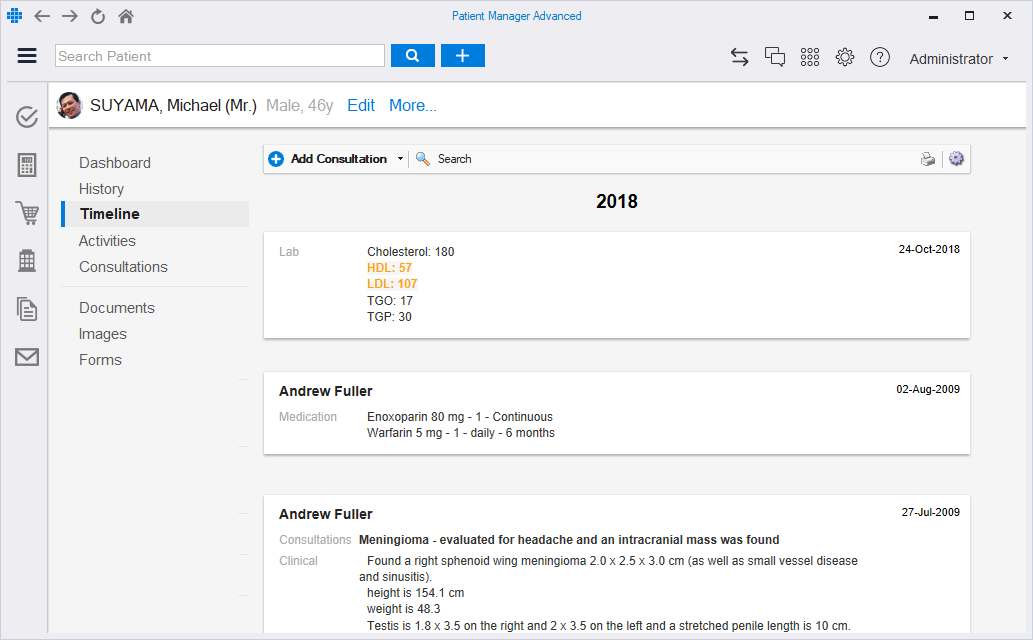
Task: Open the shopping cart sidebar icon
Action: 27,213
